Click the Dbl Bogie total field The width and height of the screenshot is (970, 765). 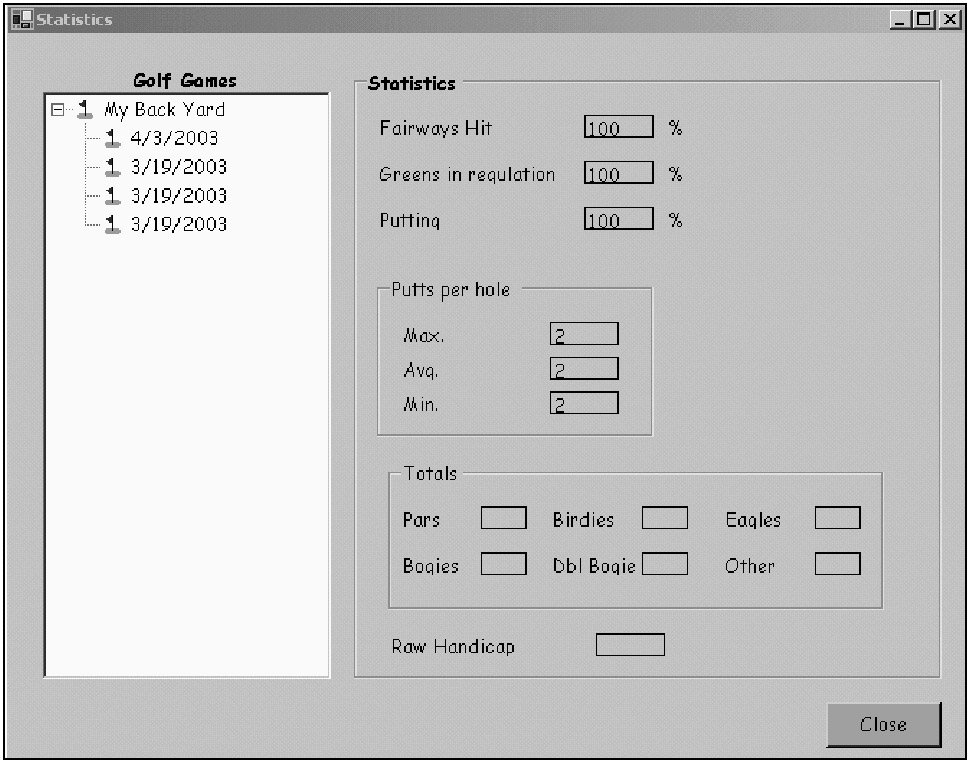point(665,564)
